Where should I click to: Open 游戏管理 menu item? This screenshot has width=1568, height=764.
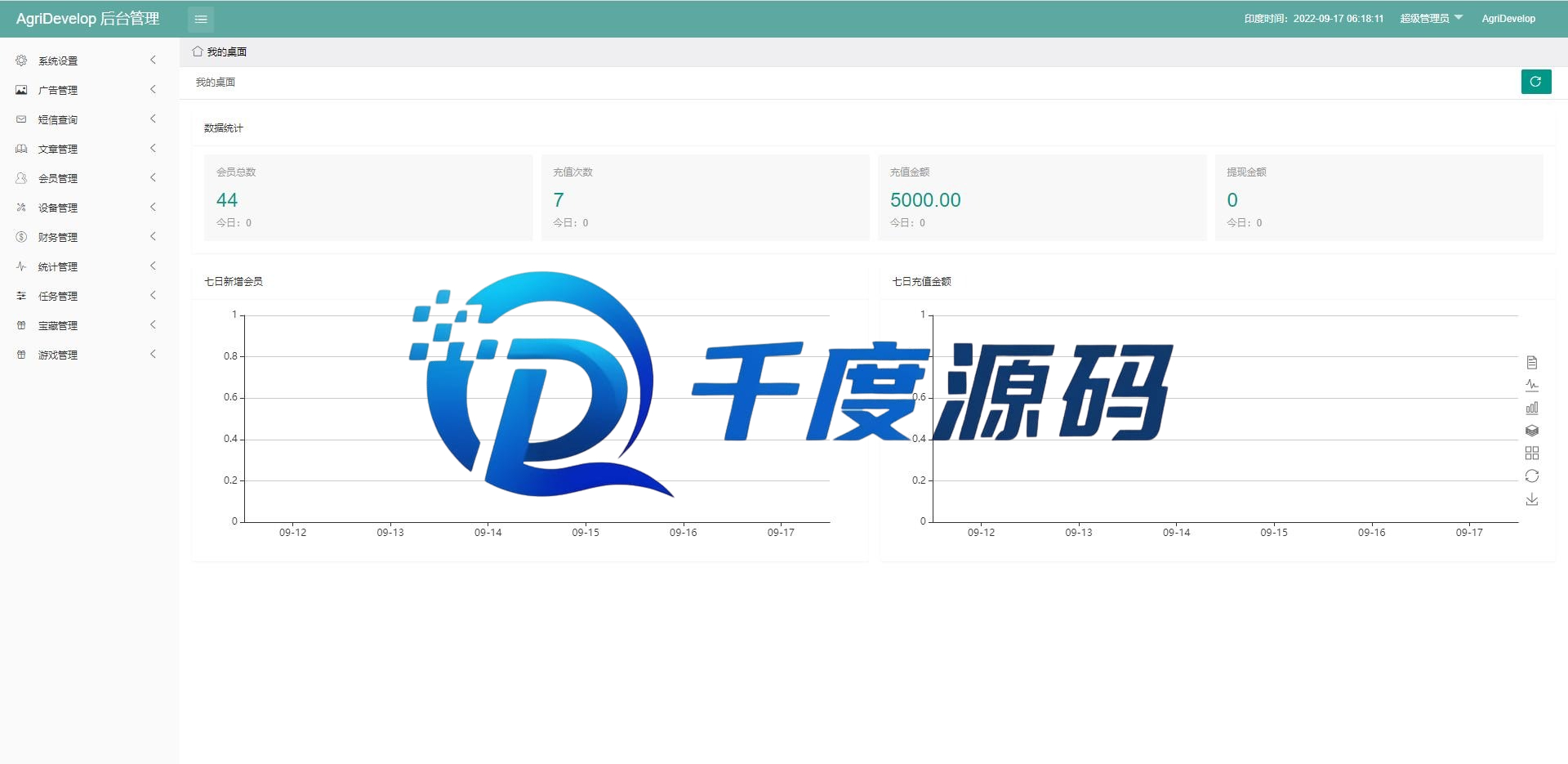point(90,355)
